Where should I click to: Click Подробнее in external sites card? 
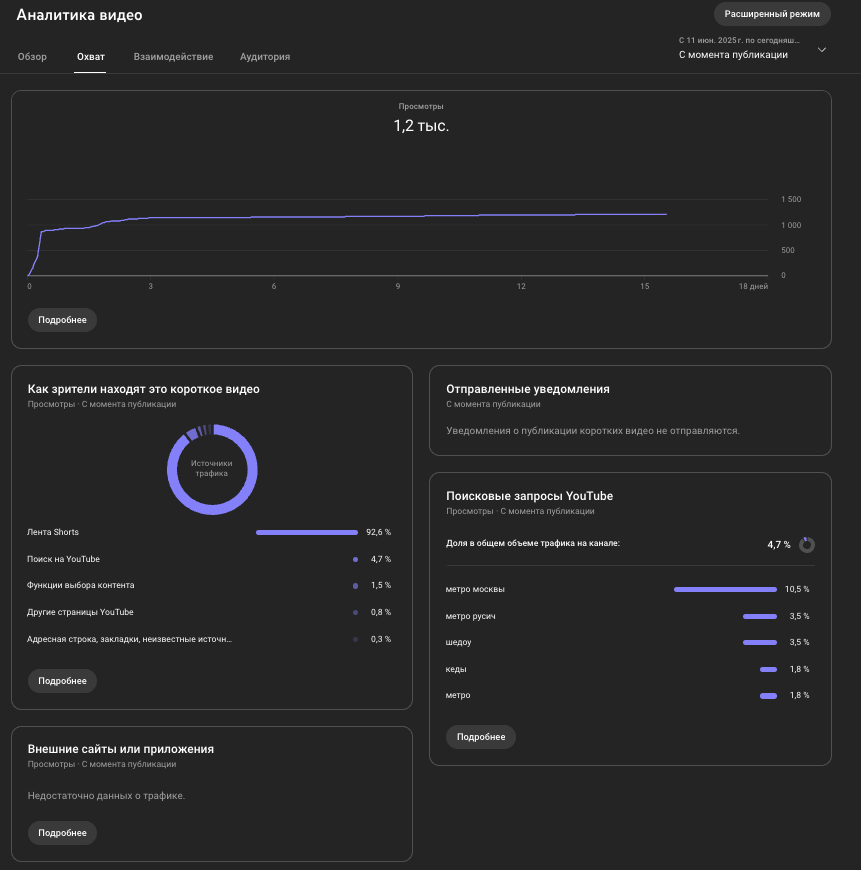62,833
